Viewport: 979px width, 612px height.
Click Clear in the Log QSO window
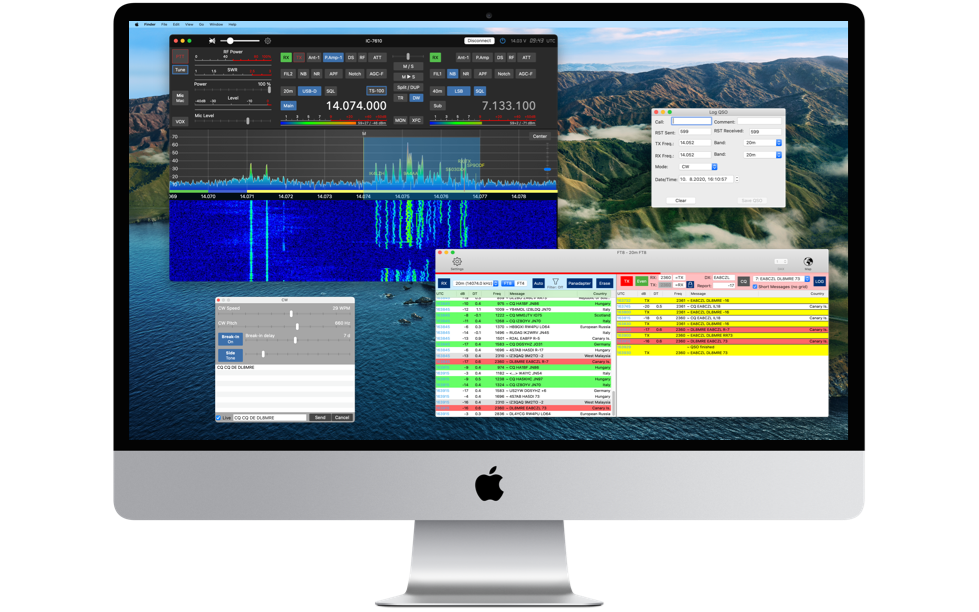[681, 201]
